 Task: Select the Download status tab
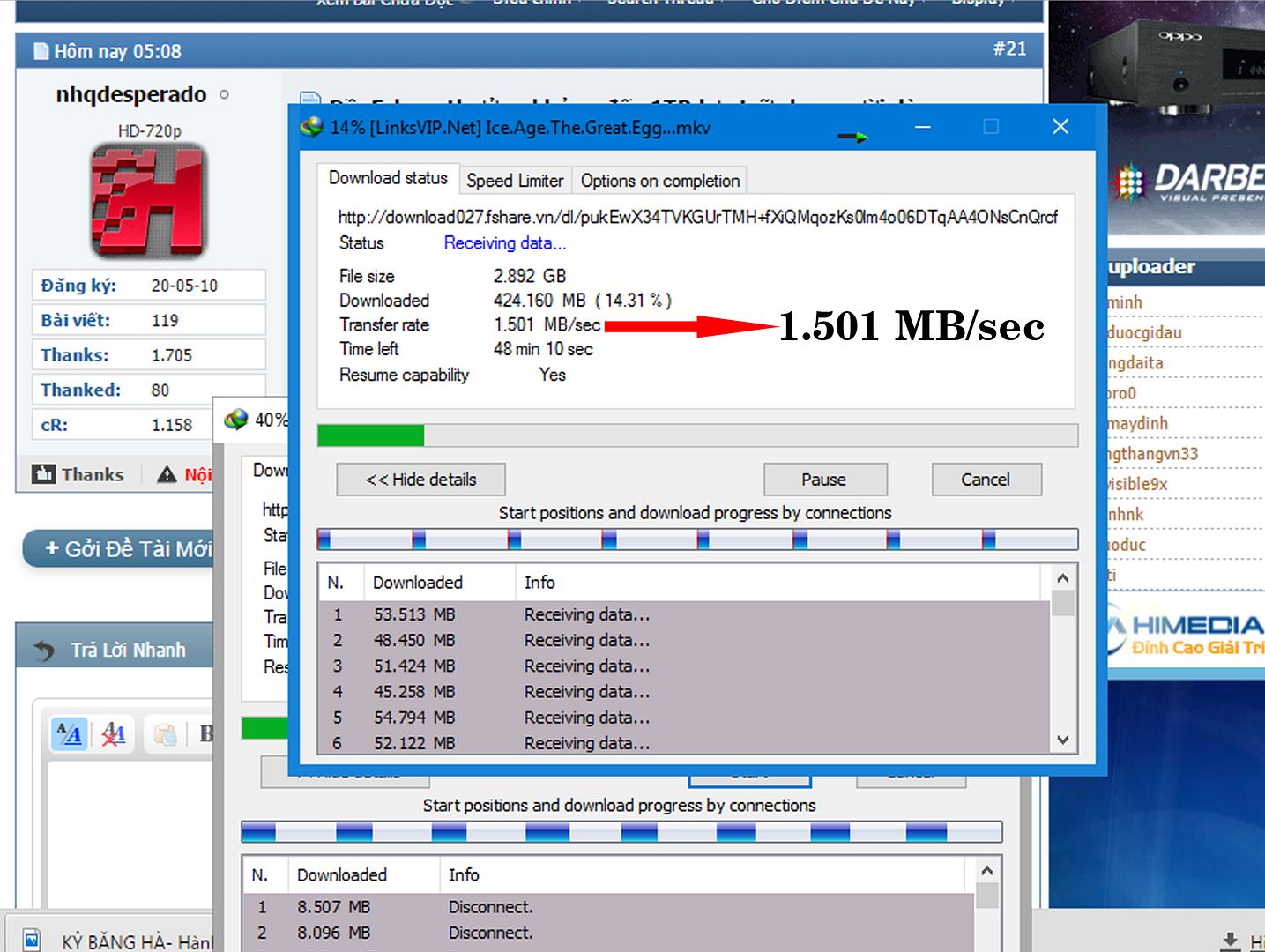pyautogui.click(x=388, y=178)
